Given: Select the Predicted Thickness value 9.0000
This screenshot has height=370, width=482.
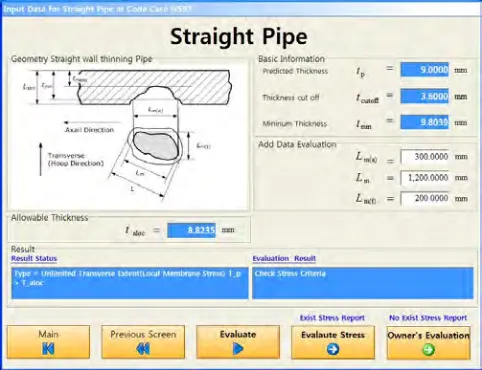Looking at the screenshot, I should [424, 70].
